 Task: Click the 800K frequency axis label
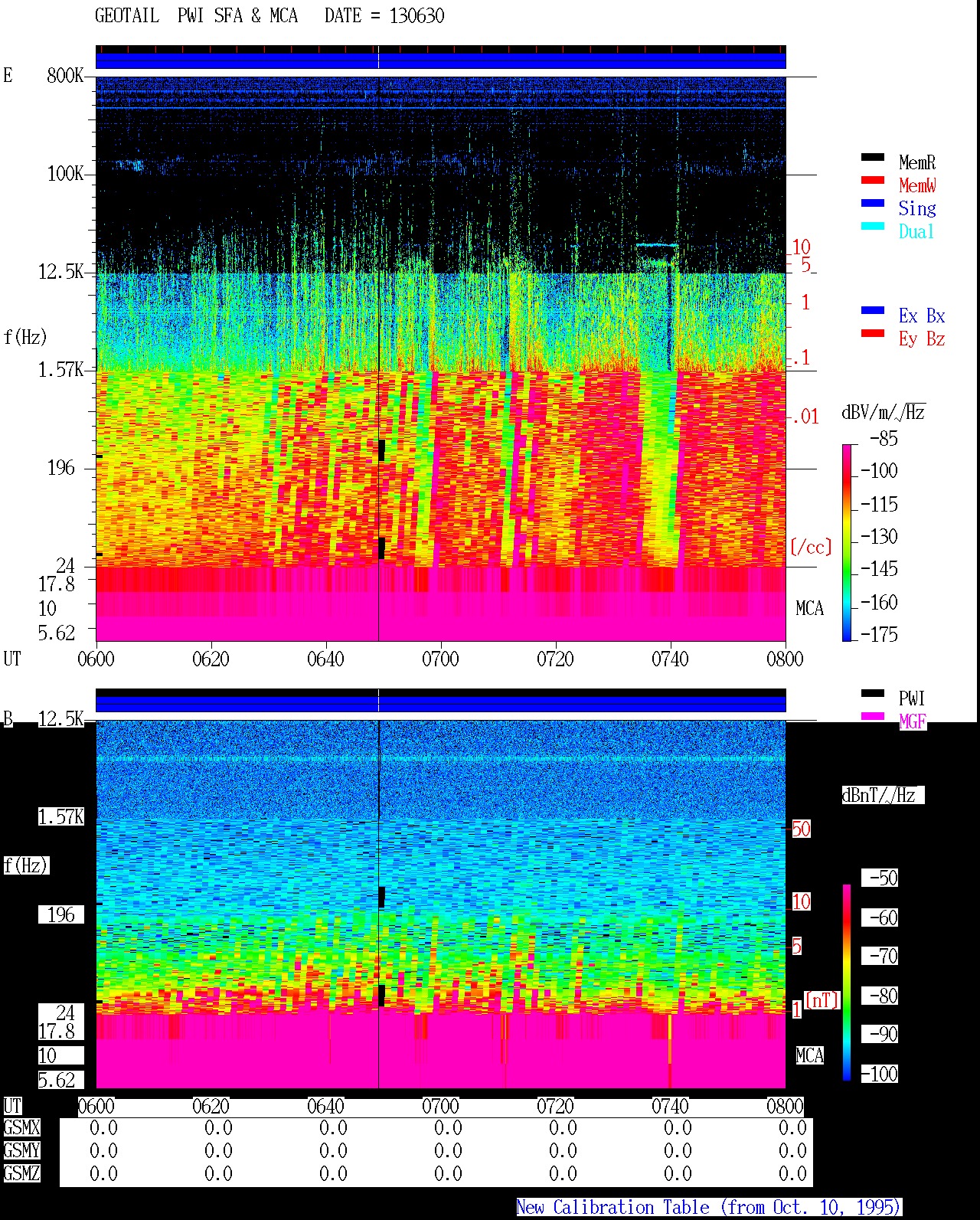(65, 76)
